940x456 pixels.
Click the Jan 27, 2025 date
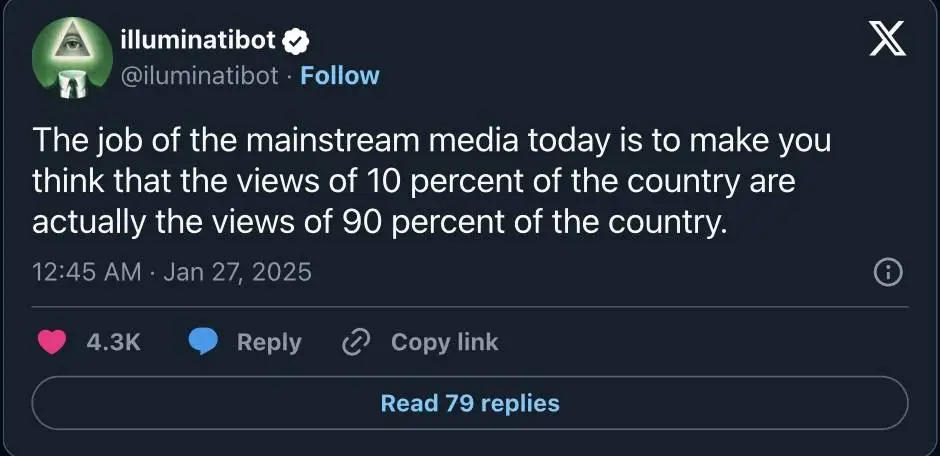[237, 272]
